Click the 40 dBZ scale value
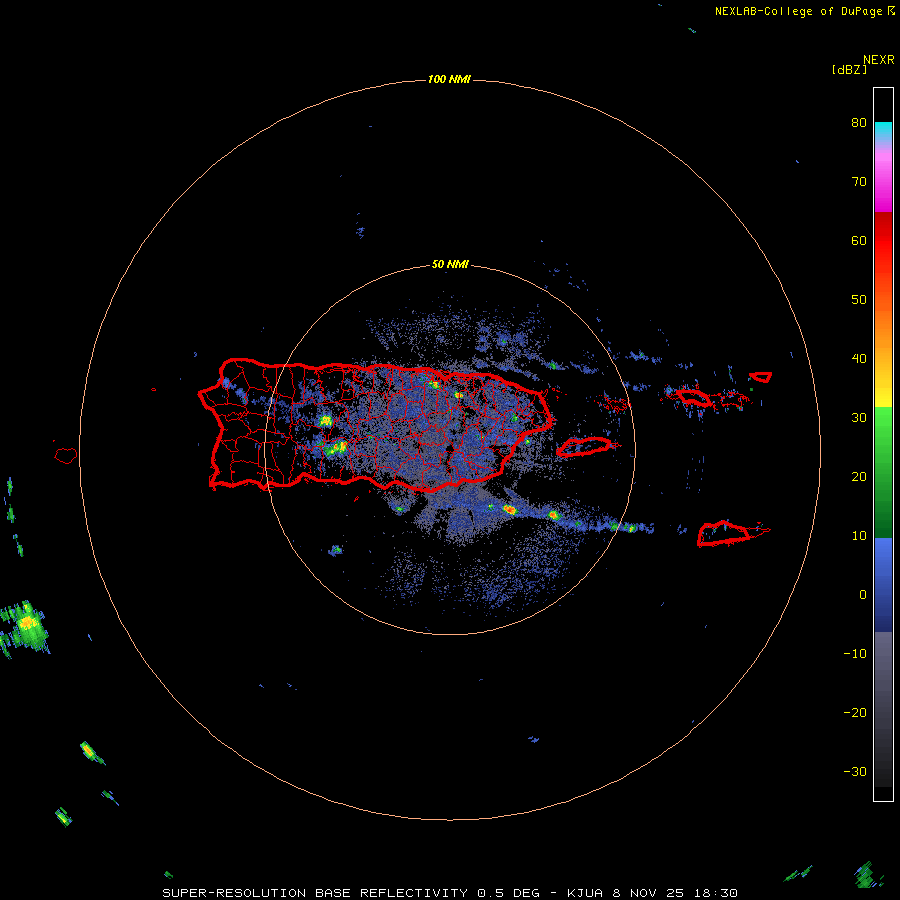The width and height of the screenshot is (900, 900). 859,359
